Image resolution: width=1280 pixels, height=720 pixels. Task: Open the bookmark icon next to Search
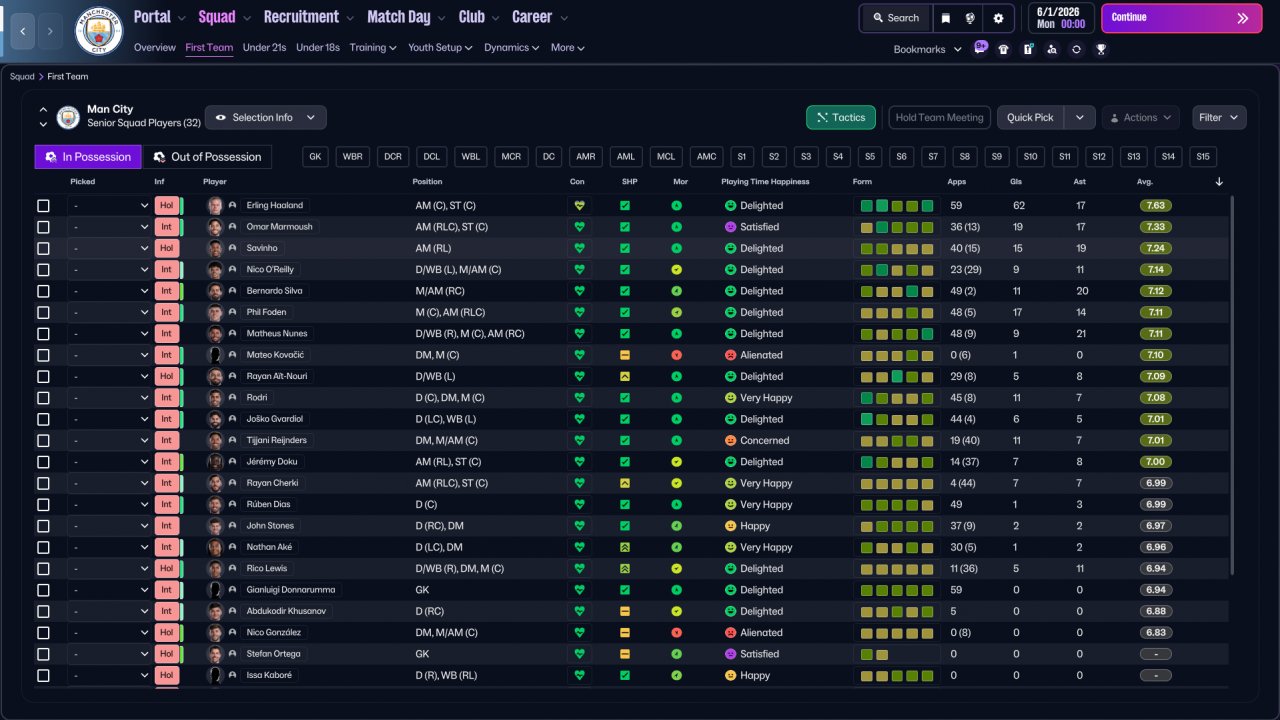(945, 18)
